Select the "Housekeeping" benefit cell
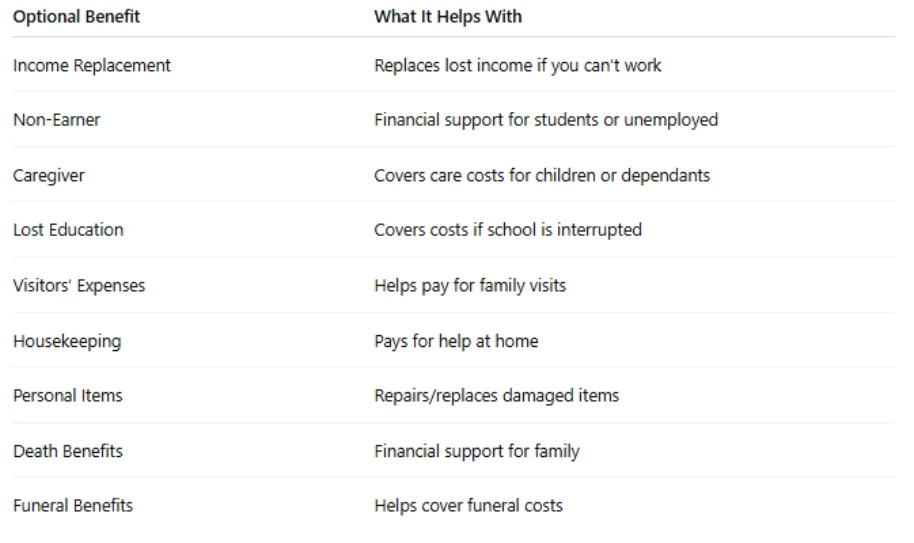Screen dimensions: 914x543 pyautogui.click(x=67, y=341)
